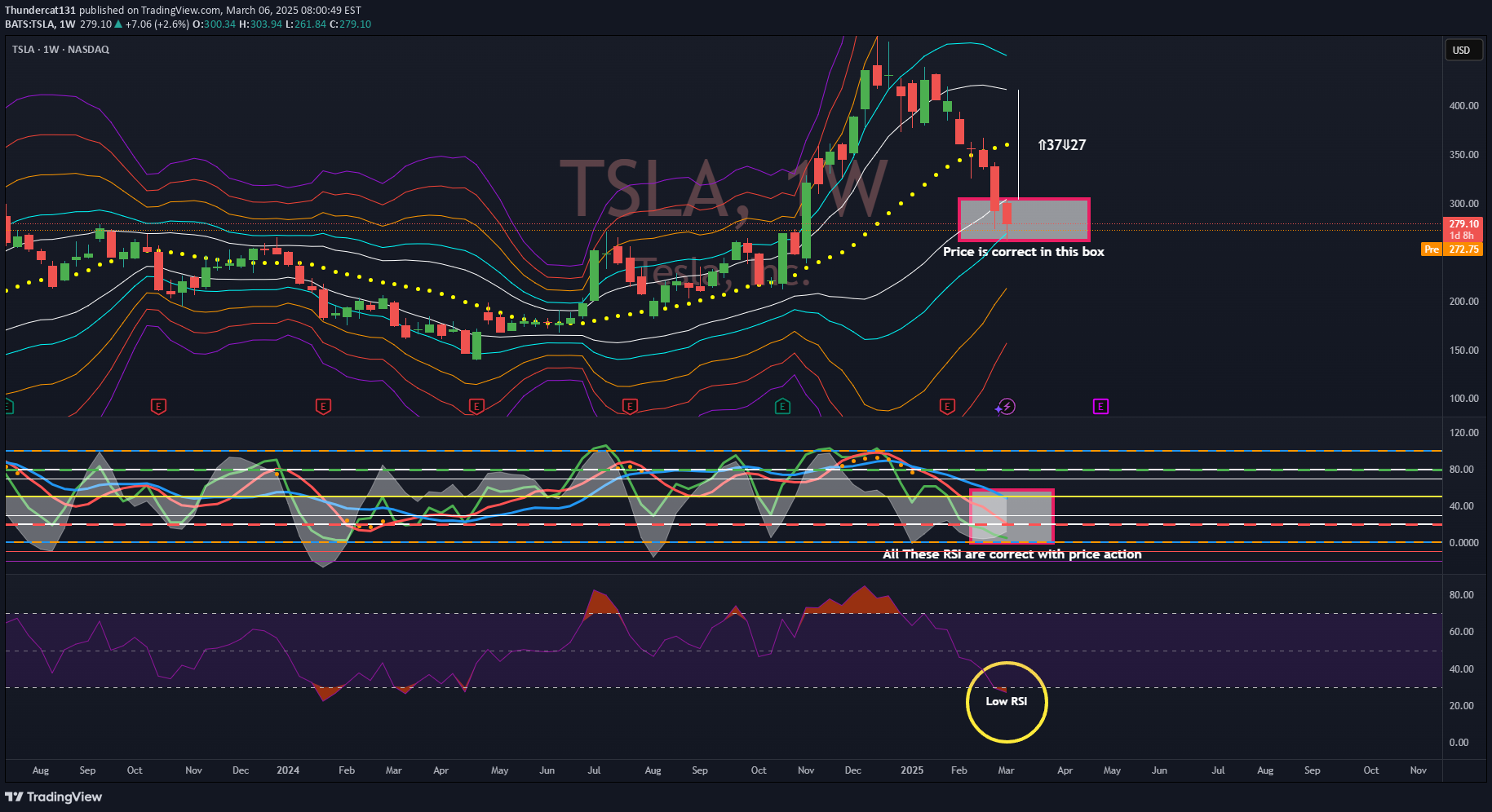Click the magenta upcoming earnings marker near April 2025
The width and height of the screenshot is (1492, 812).
[1100, 406]
